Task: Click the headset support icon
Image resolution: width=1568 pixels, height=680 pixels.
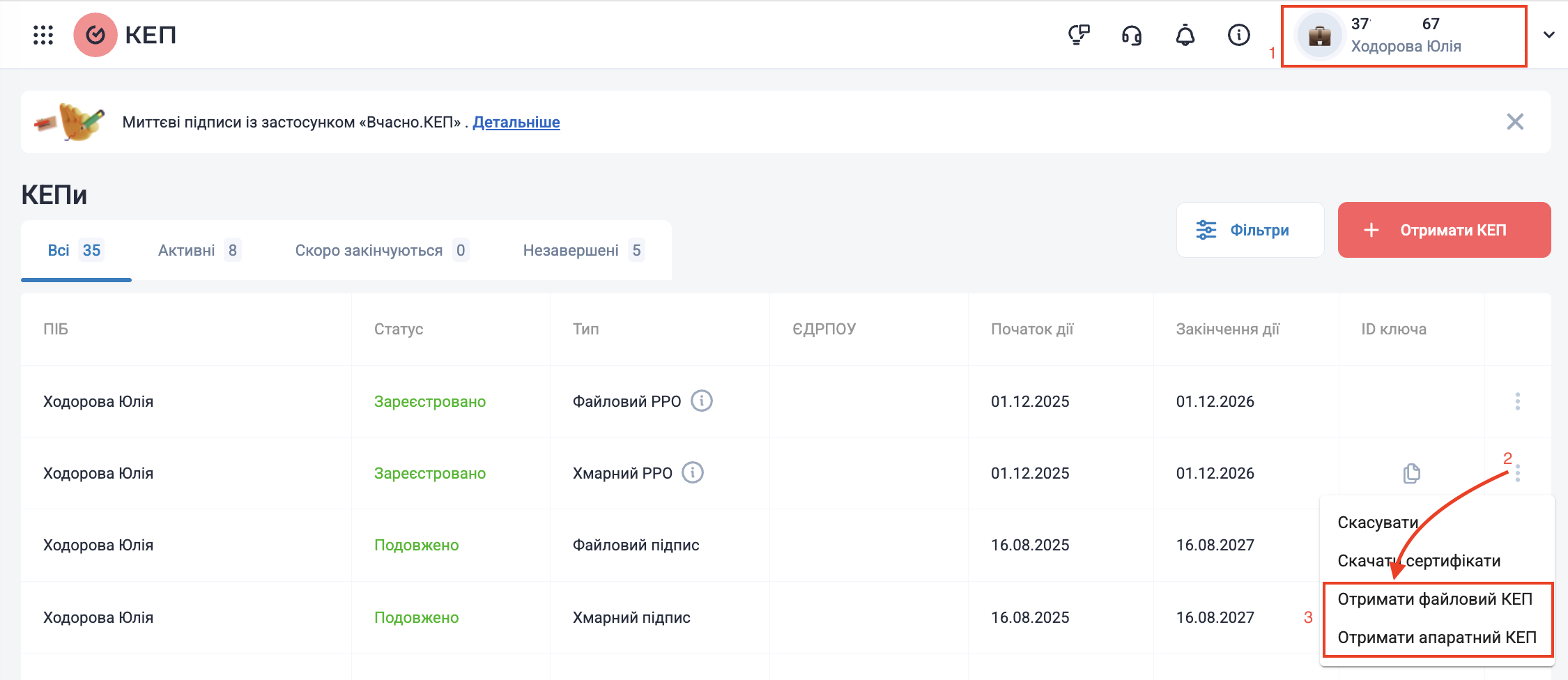Action: coord(1132,35)
